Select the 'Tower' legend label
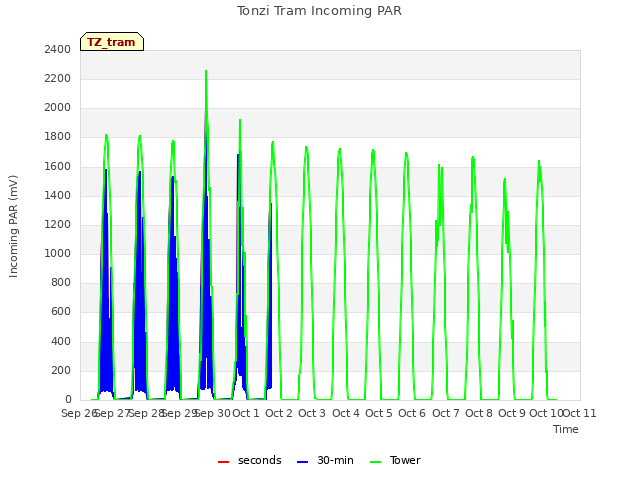Image resolution: width=640 pixels, height=480 pixels. (405, 460)
